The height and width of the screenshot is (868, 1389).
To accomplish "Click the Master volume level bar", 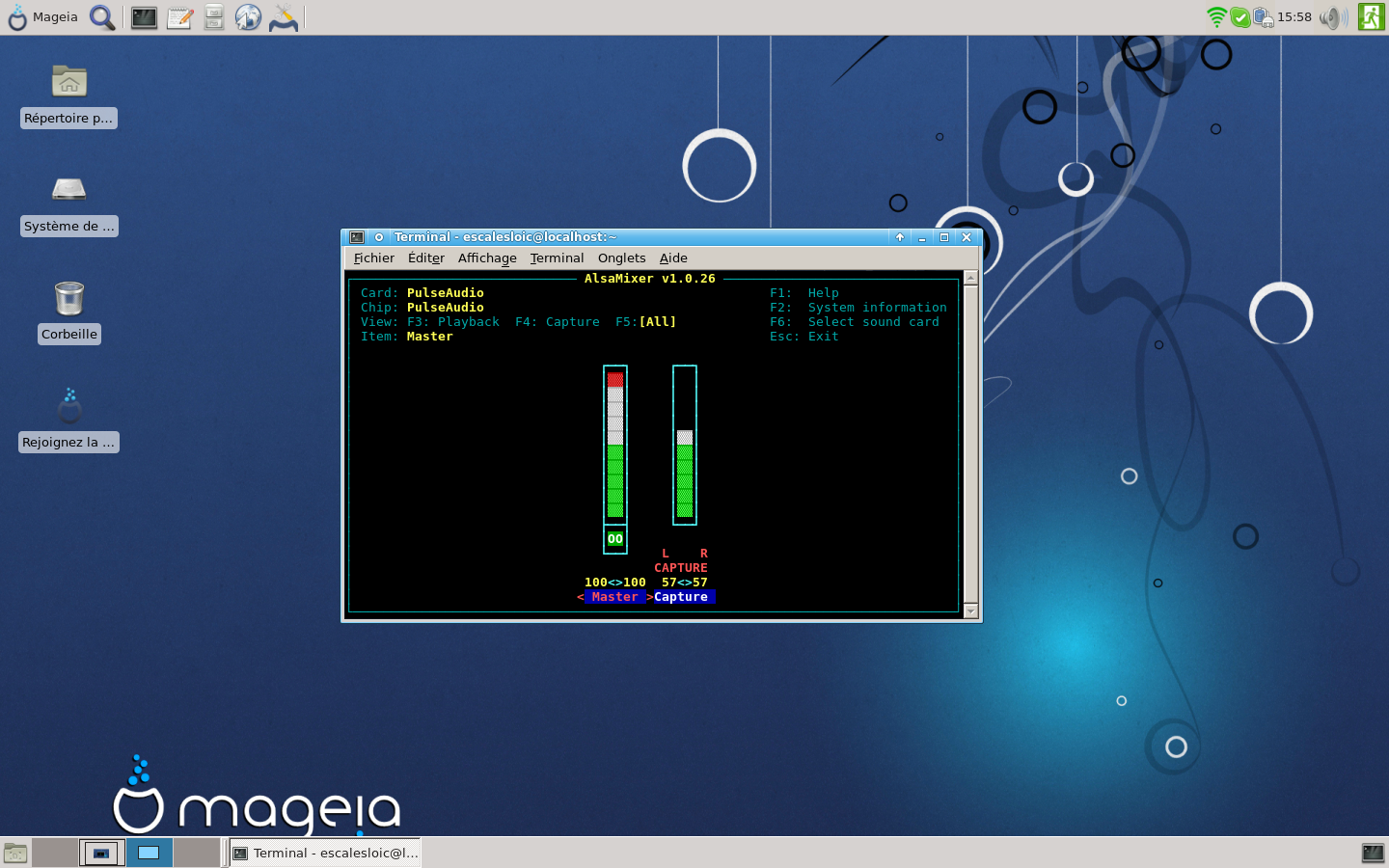I will coord(615,445).
